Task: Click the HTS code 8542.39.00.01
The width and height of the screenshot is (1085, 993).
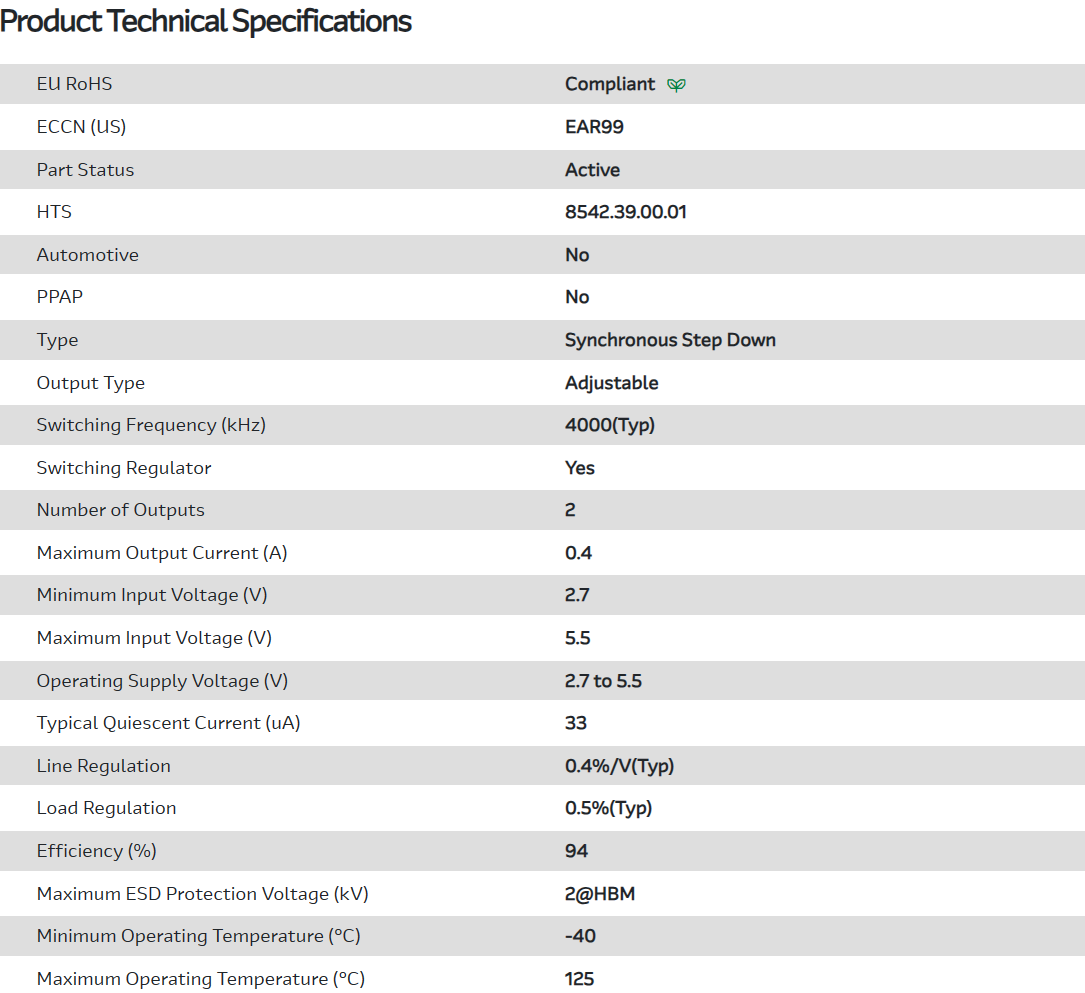Action: coord(625,212)
